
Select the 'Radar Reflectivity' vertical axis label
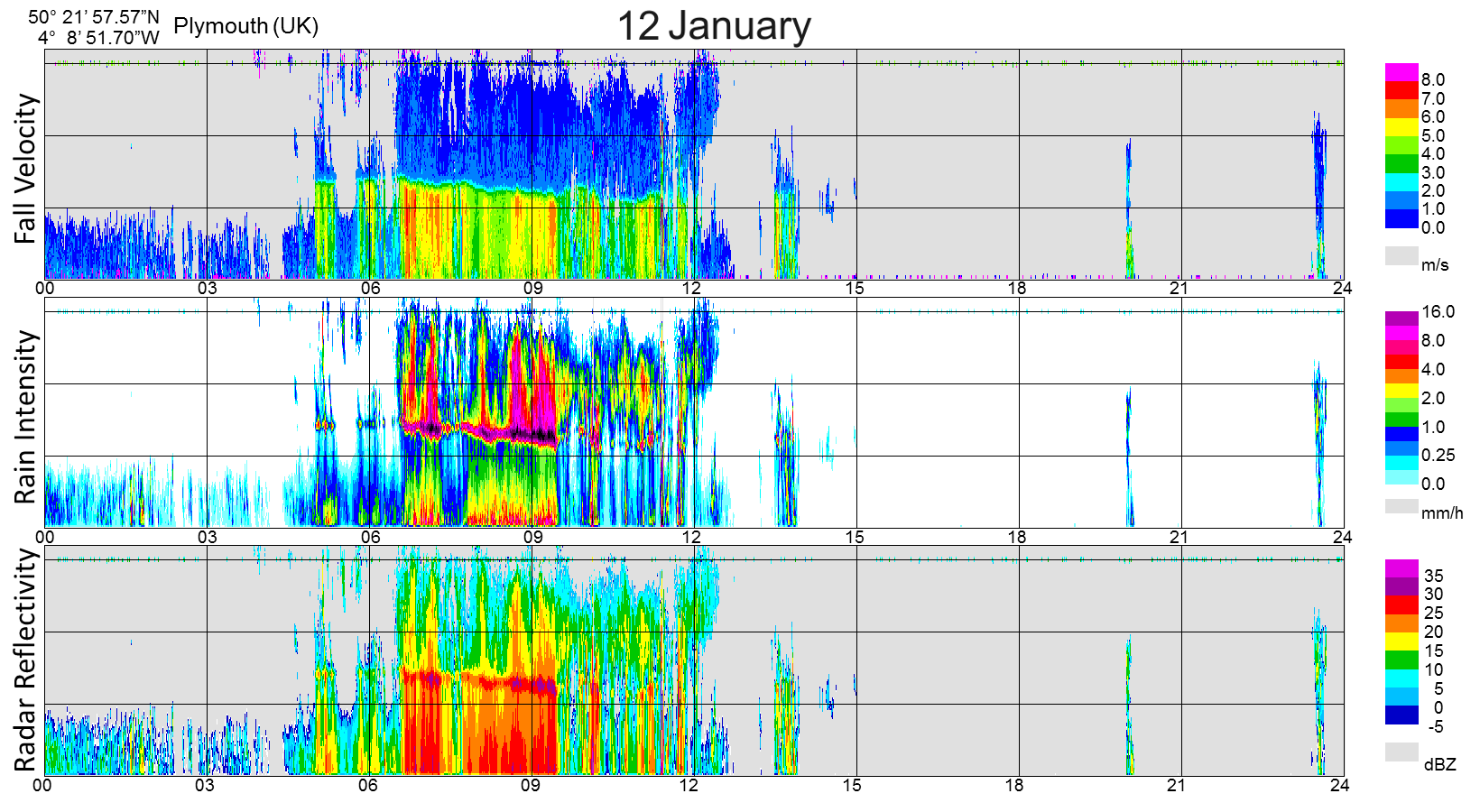(x=25, y=661)
